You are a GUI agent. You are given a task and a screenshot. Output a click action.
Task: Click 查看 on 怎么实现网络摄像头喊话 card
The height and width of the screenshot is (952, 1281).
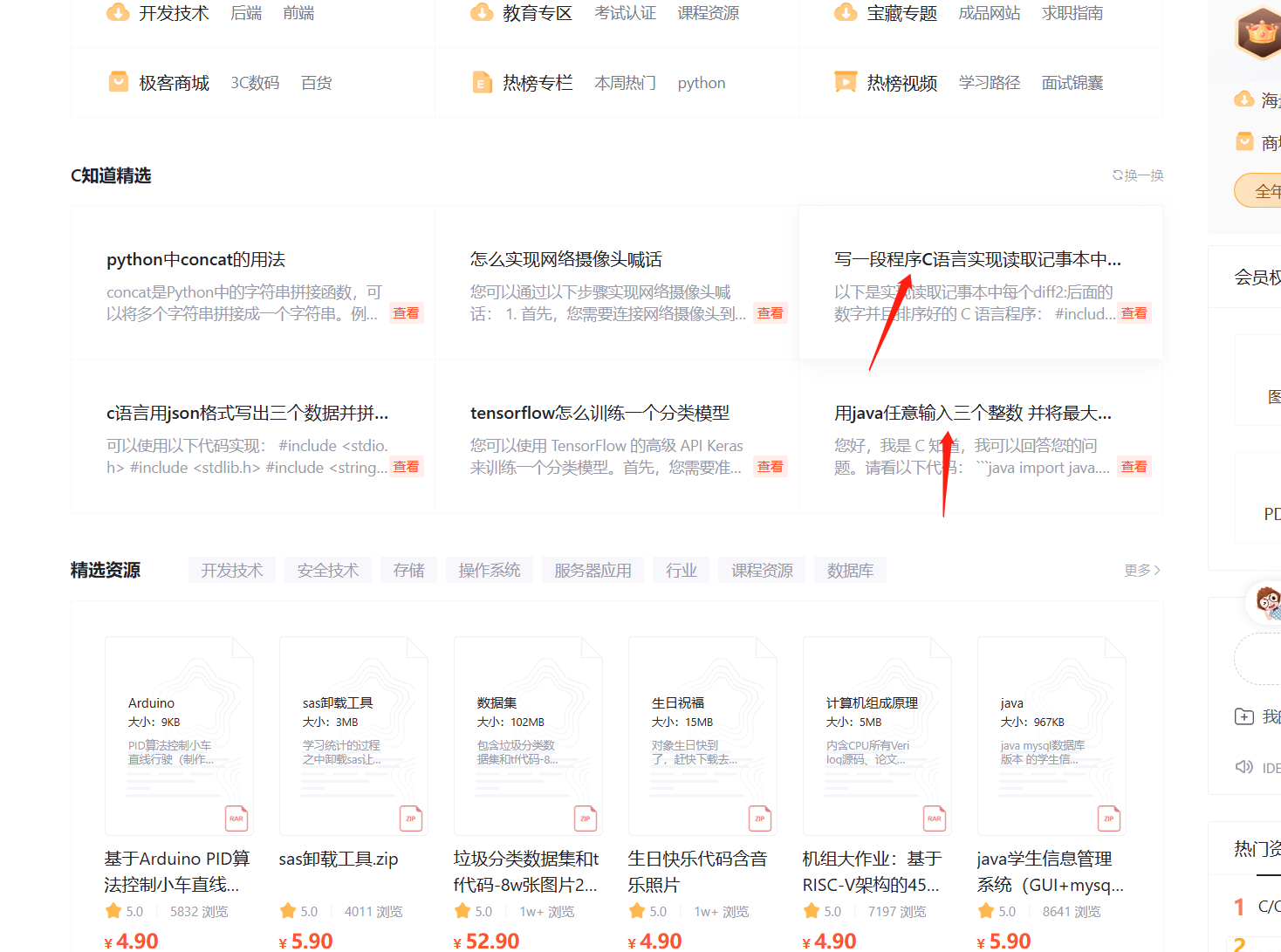tap(770, 313)
